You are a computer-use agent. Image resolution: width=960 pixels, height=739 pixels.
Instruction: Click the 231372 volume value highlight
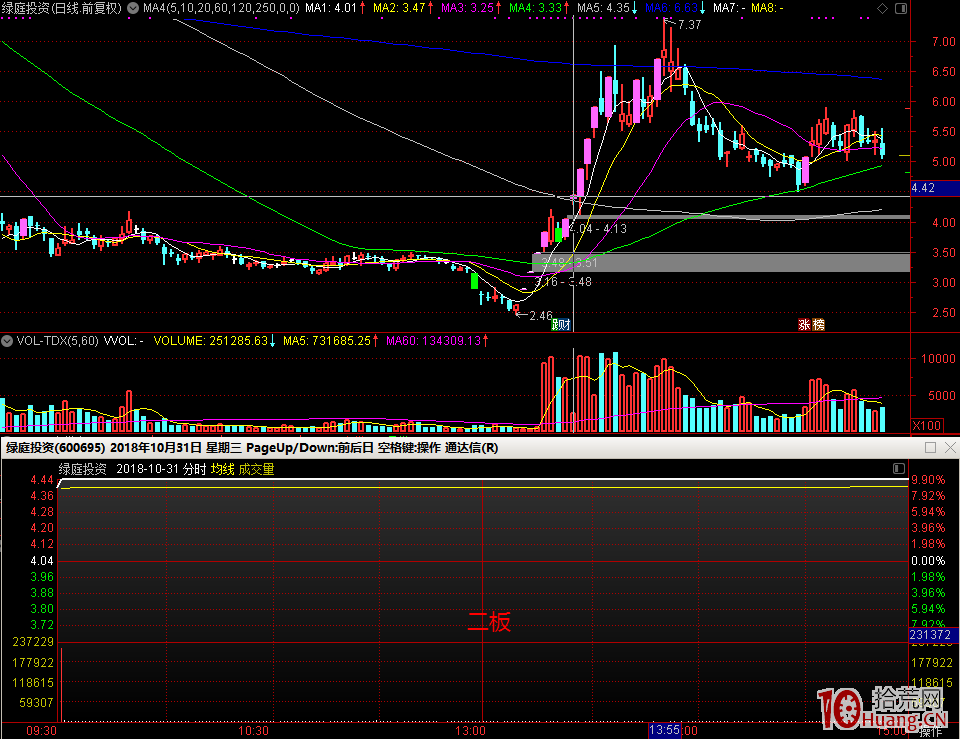point(929,635)
